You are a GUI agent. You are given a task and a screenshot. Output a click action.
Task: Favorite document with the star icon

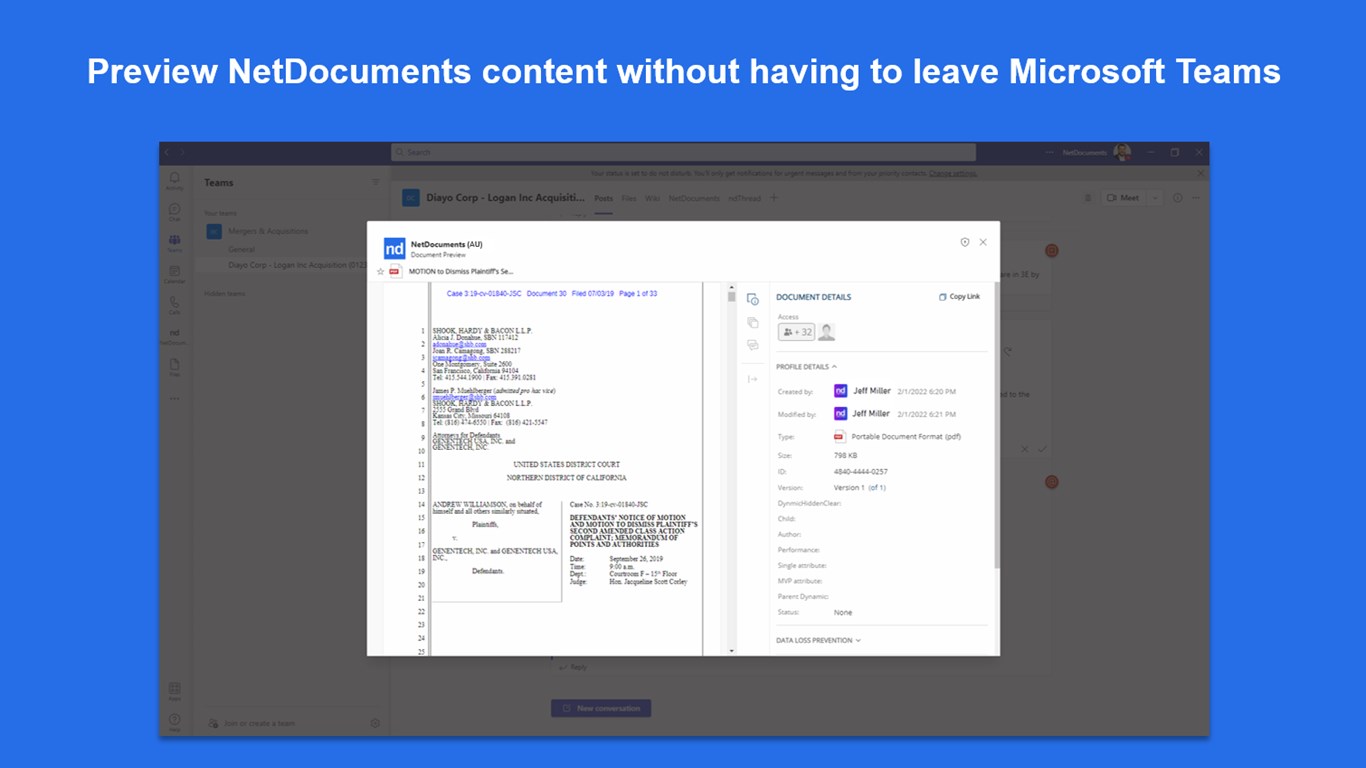pyautogui.click(x=380, y=271)
